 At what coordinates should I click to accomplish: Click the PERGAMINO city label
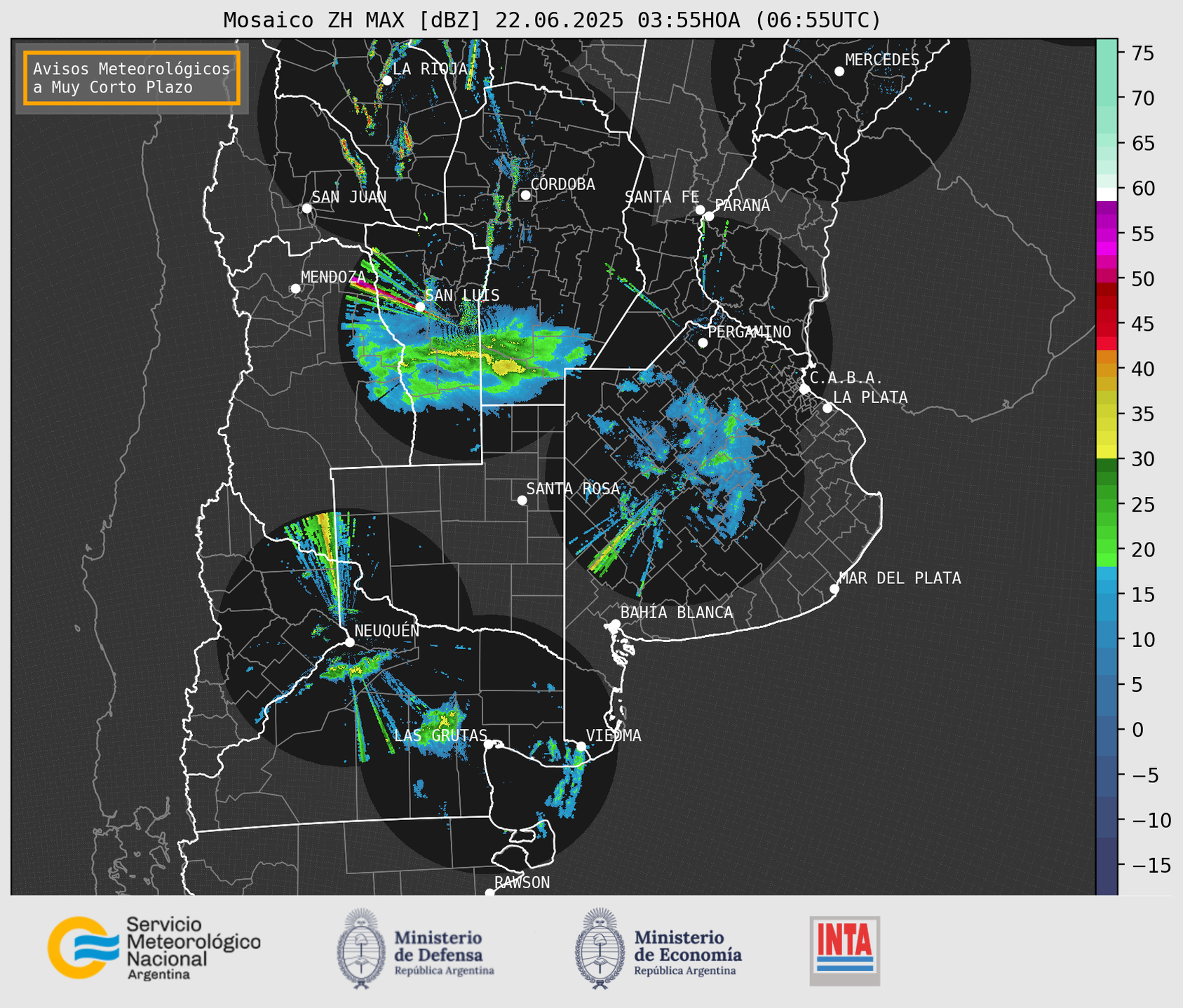[750, 332]
